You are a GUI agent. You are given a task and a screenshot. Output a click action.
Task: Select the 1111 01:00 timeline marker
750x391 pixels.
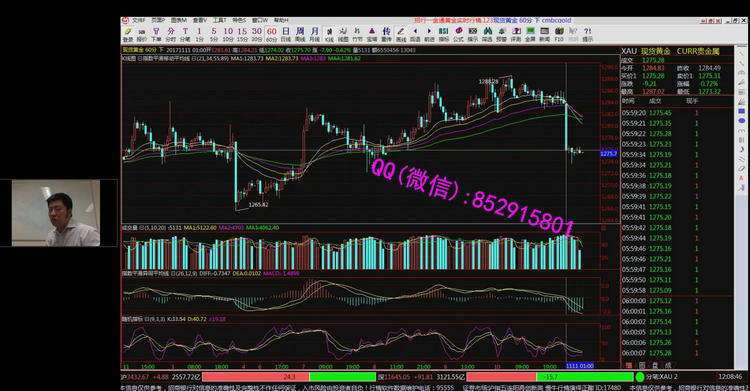[x=580, y=366]
